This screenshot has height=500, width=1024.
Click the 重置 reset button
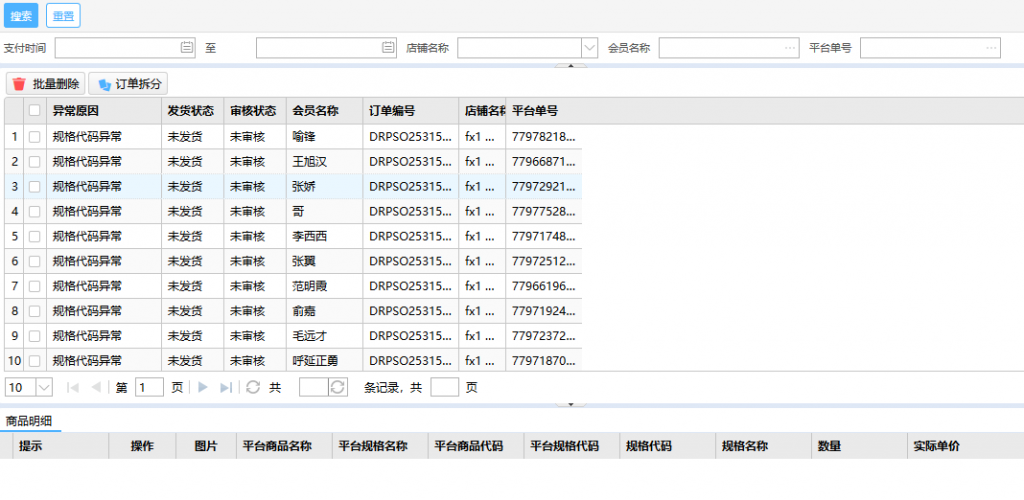(63, 16)
